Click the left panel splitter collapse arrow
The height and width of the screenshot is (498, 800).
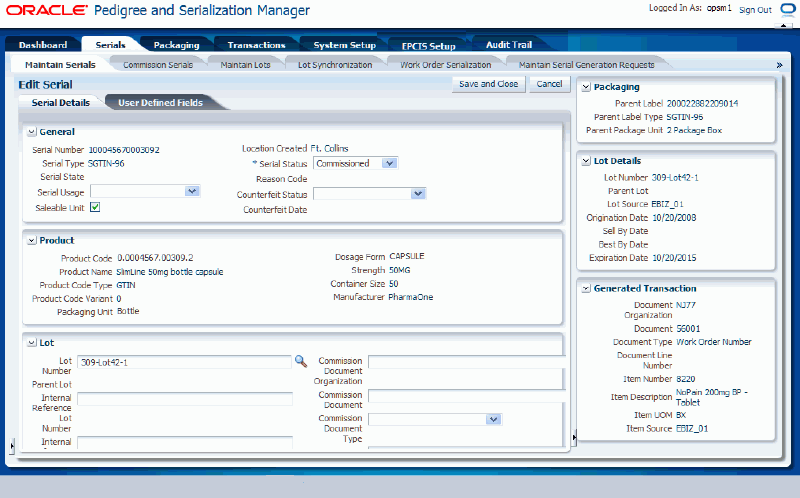pyautogui.click(x=12, y=446)
